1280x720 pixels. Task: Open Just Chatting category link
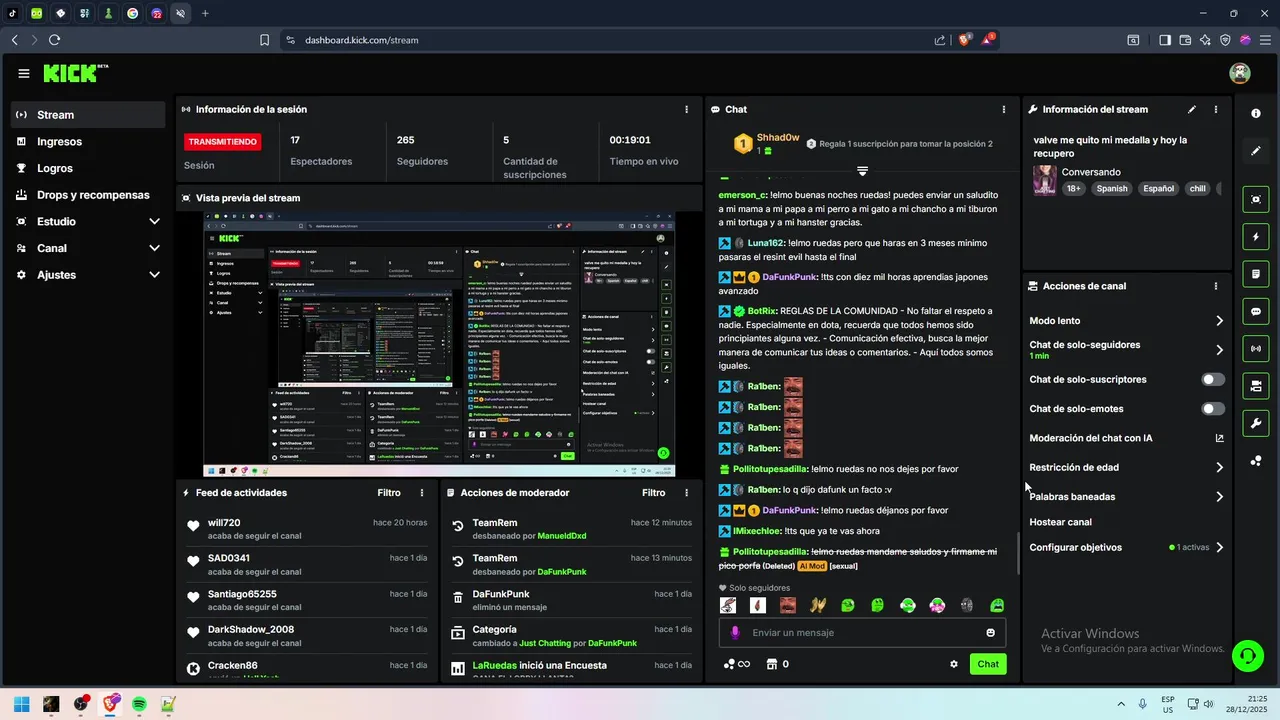(546, 643)
